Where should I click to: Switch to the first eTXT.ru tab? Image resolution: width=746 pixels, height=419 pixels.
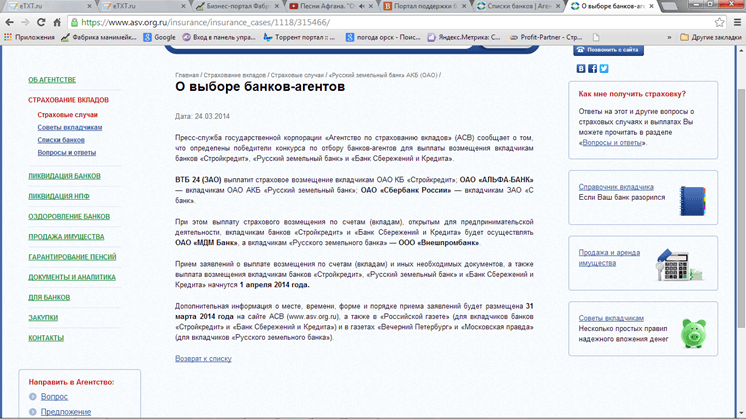pyautogui.click(x=48, y=6)
